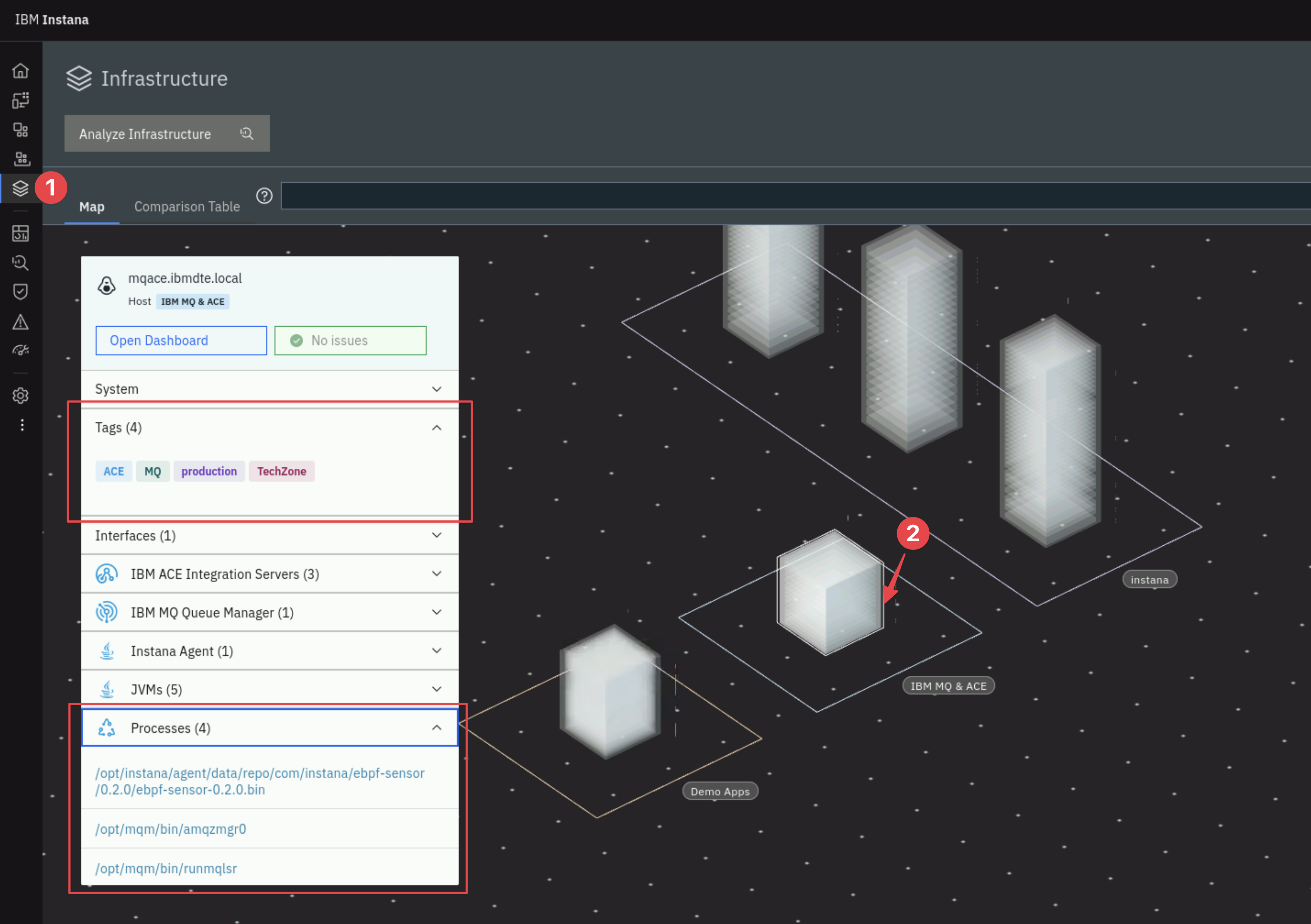Open the gauge icon in sidebar
1311x924 pixels.
click(20, 351)
